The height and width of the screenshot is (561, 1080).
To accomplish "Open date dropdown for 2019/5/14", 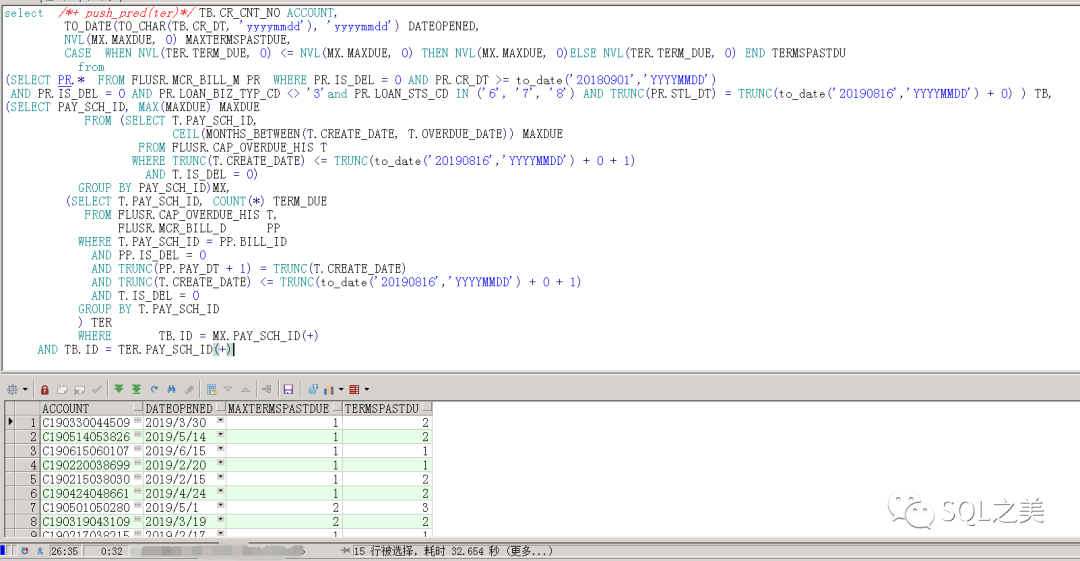I will pyautogui.click(x=220, y=435).
